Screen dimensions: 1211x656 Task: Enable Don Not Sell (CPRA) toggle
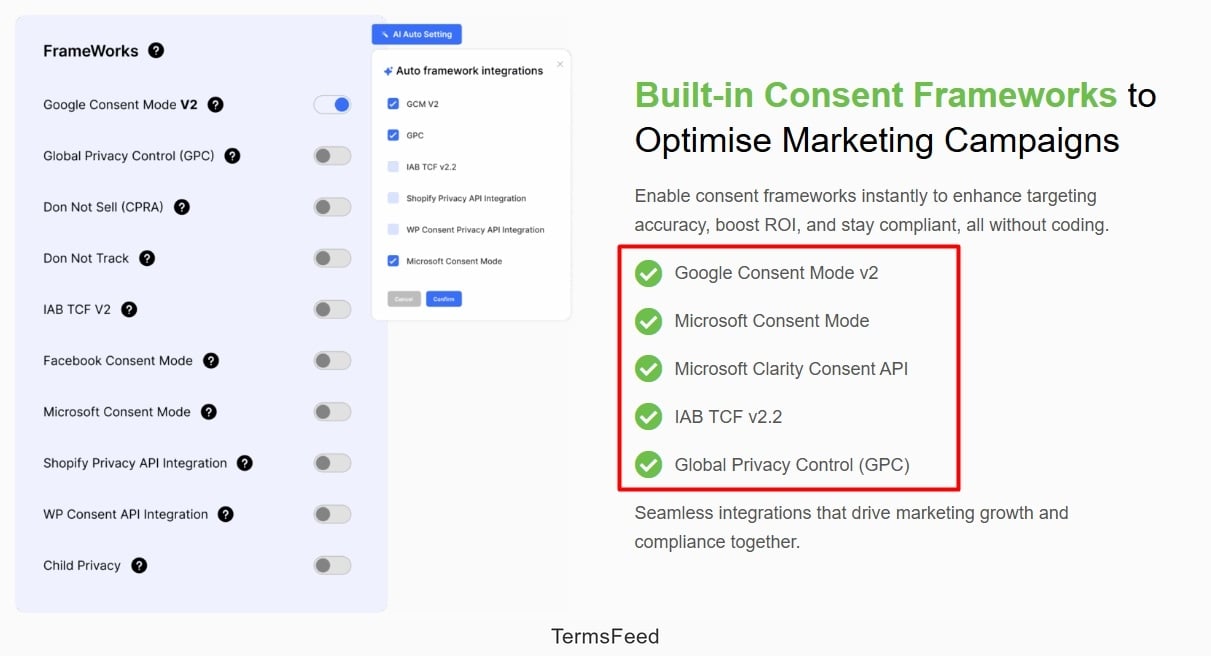pos(332,207)
